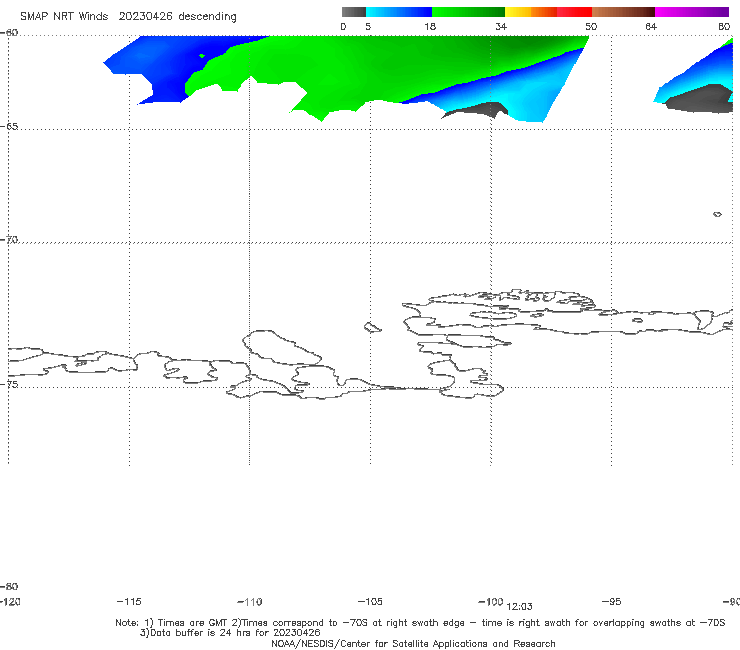Click longitude label -115
Image resolution: width=740 pixels, height=650 pixels.
(129, 601)
